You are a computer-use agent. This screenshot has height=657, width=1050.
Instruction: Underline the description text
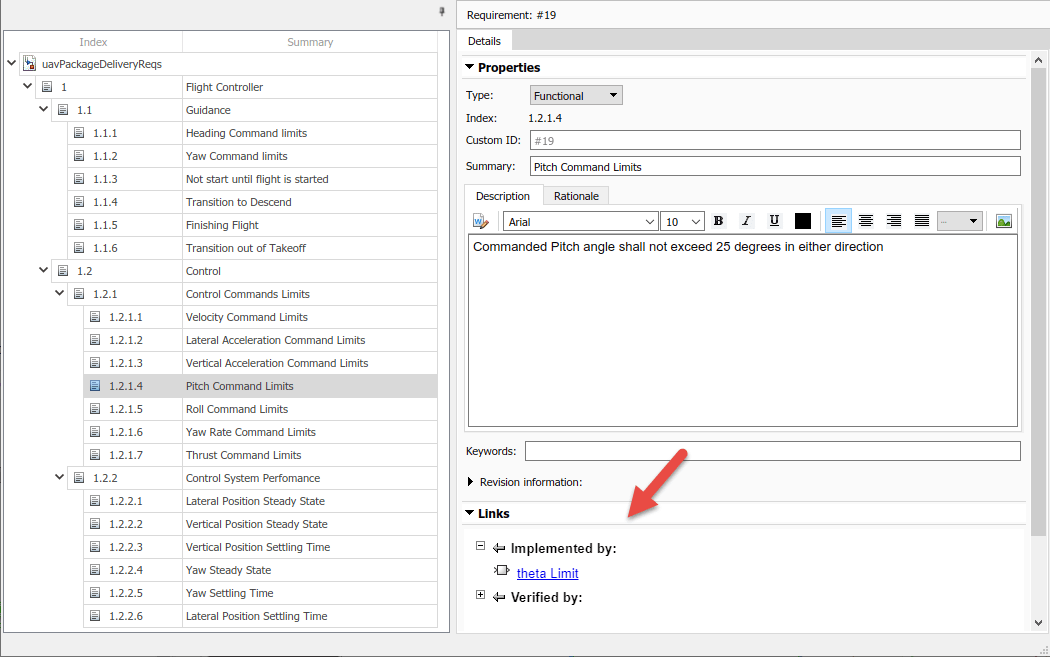774,221
